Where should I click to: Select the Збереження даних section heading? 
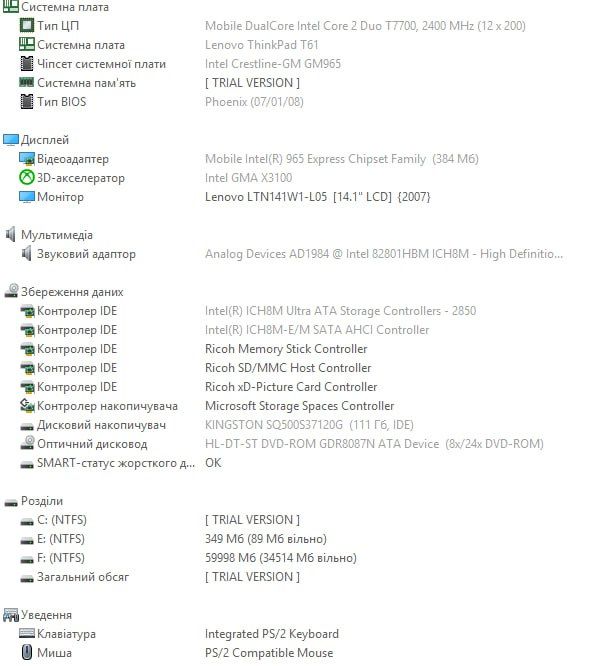72,292
